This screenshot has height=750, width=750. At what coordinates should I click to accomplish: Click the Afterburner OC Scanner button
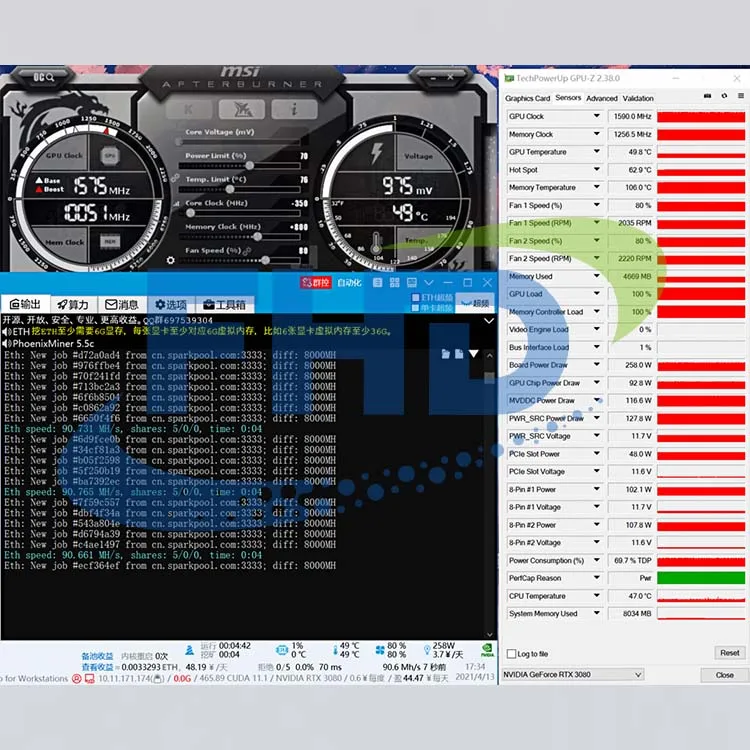(x=44, y=77)
